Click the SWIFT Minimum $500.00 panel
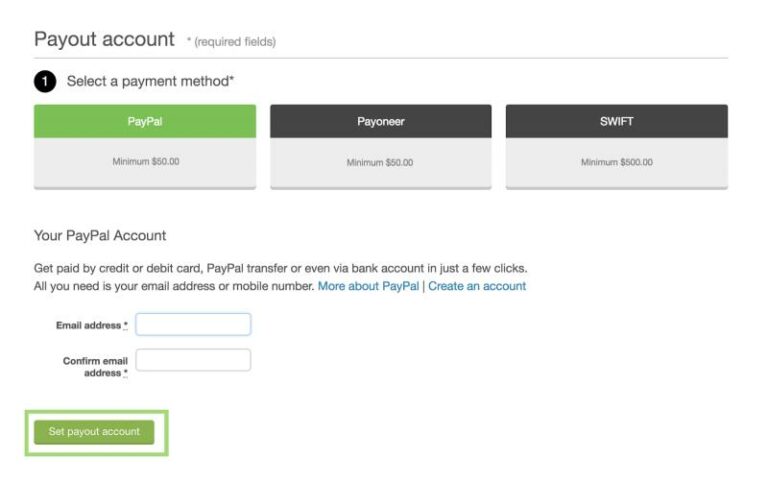Image resolution: width=768 pixels, height=481 pixels. click(616, 162)
